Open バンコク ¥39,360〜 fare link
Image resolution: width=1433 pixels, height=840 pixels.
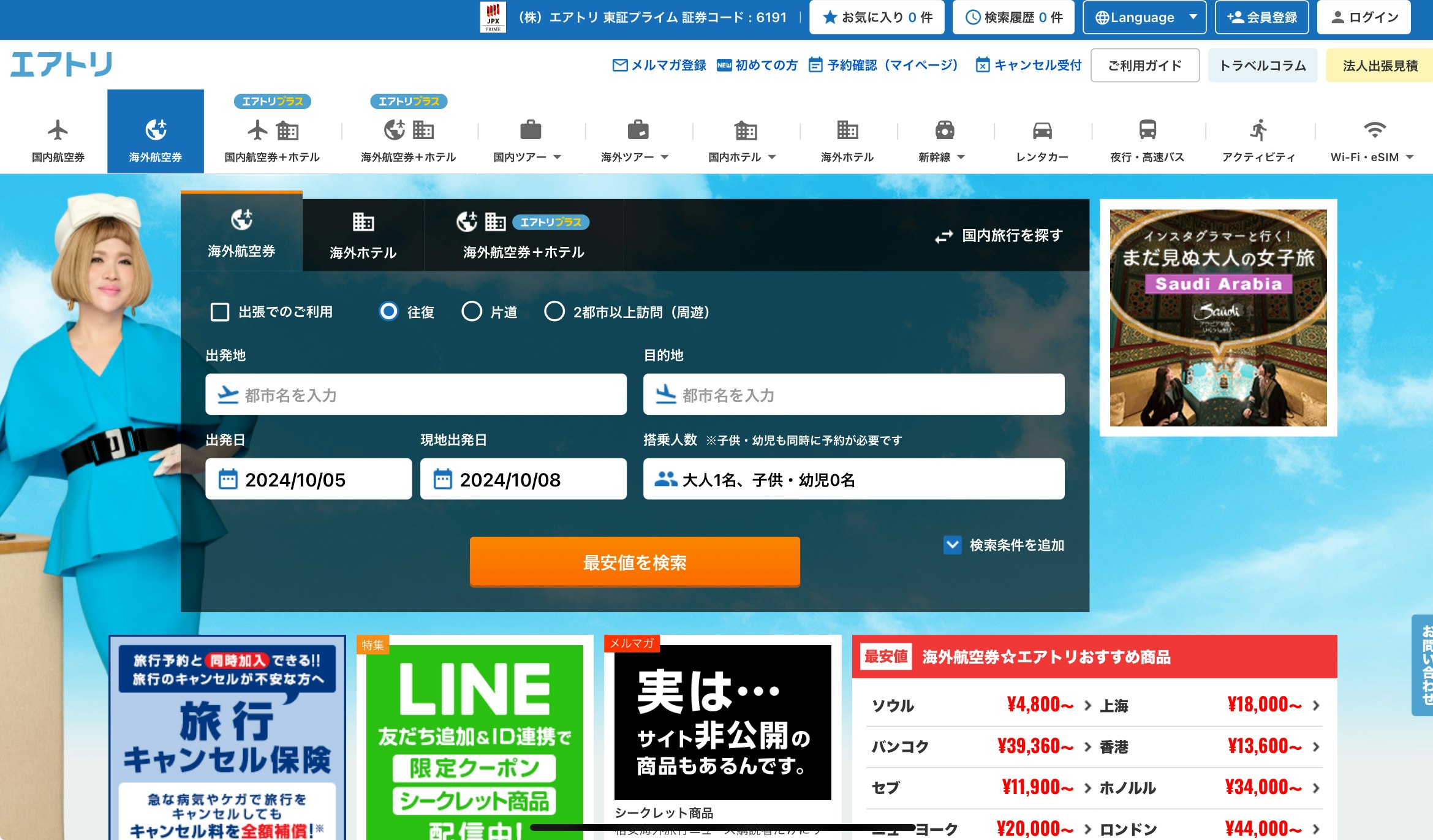tap(981, 746)
